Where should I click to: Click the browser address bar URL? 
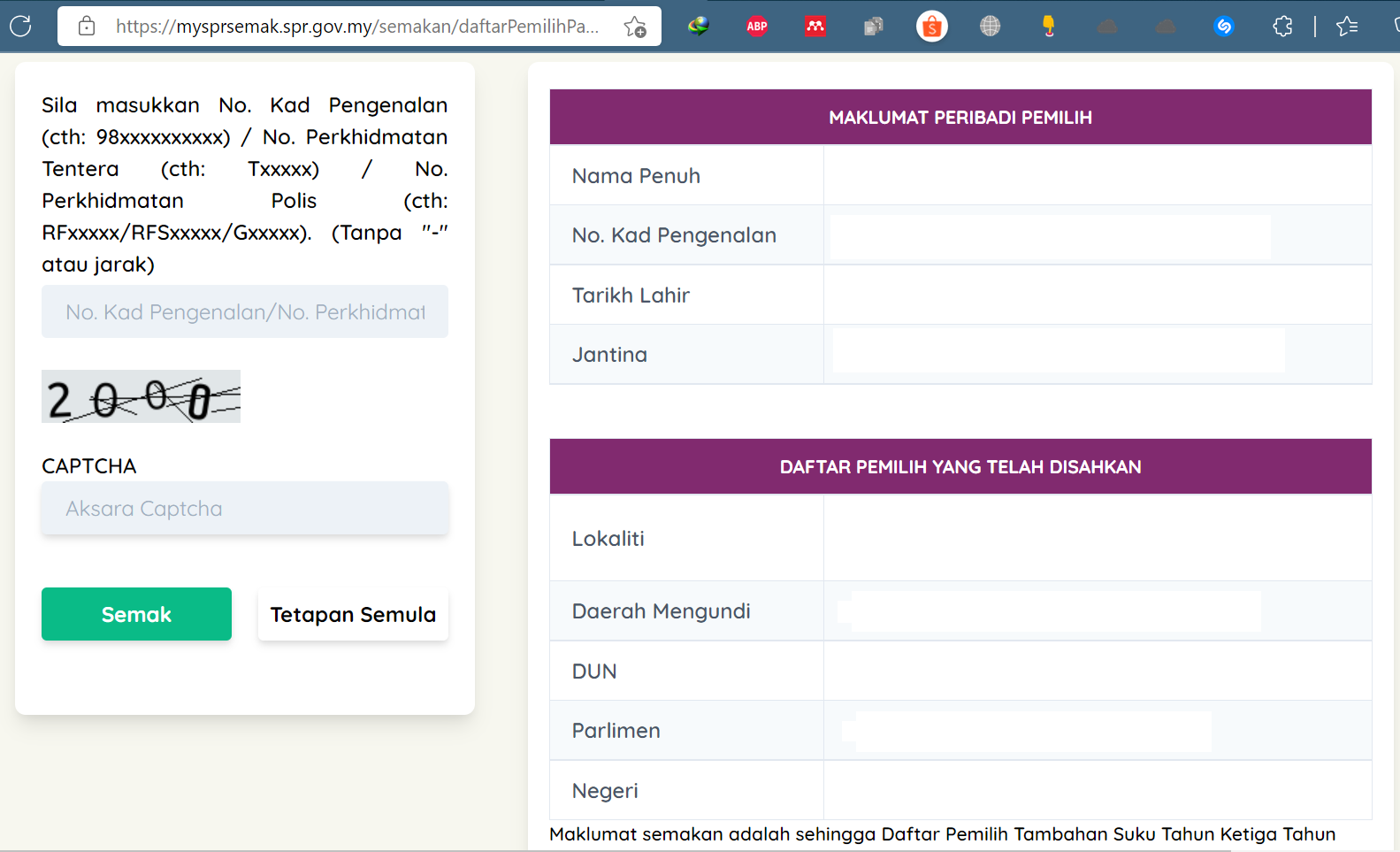(357, 27)
